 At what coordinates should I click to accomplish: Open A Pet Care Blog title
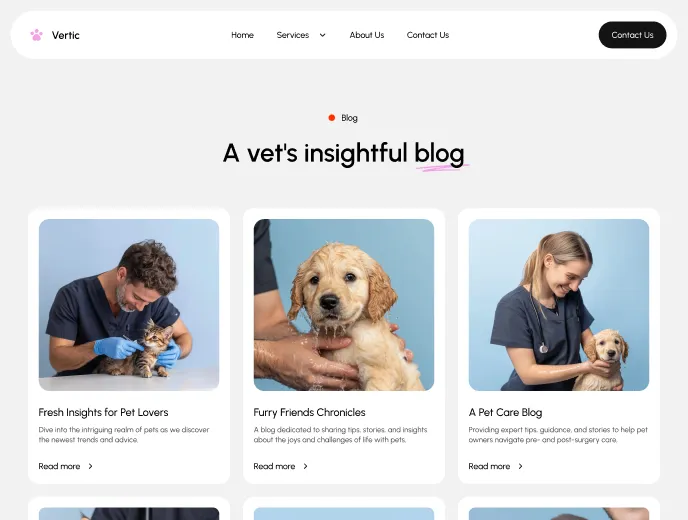[505, 412]
